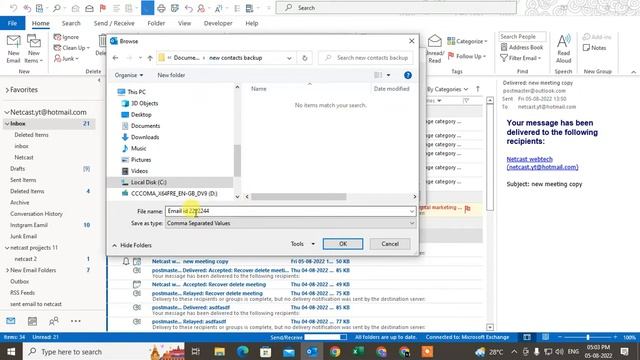Click the File name input field

click(291, 211)
